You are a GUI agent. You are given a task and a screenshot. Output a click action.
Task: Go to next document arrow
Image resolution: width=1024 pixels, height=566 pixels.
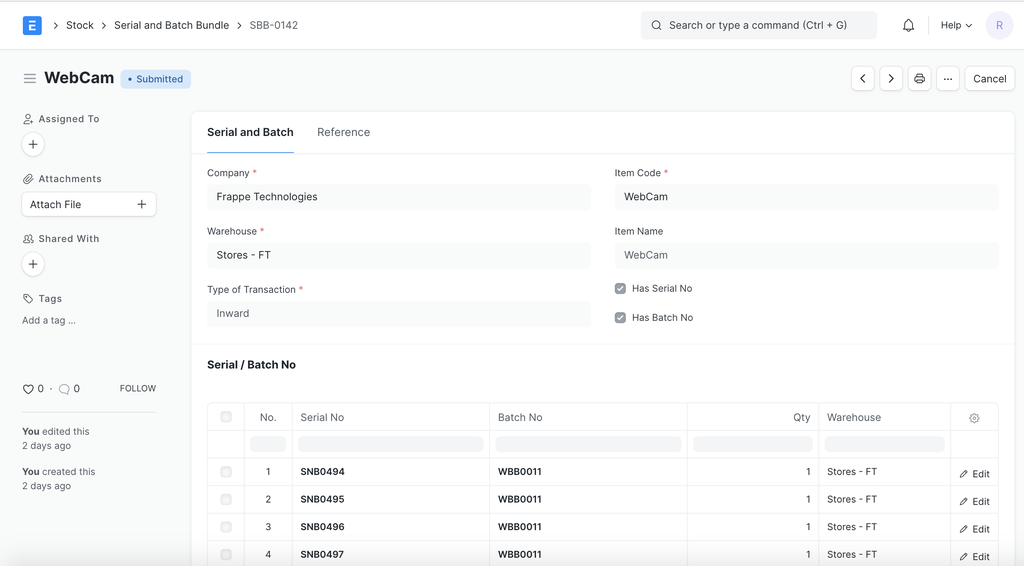click(x=891, y=78)
